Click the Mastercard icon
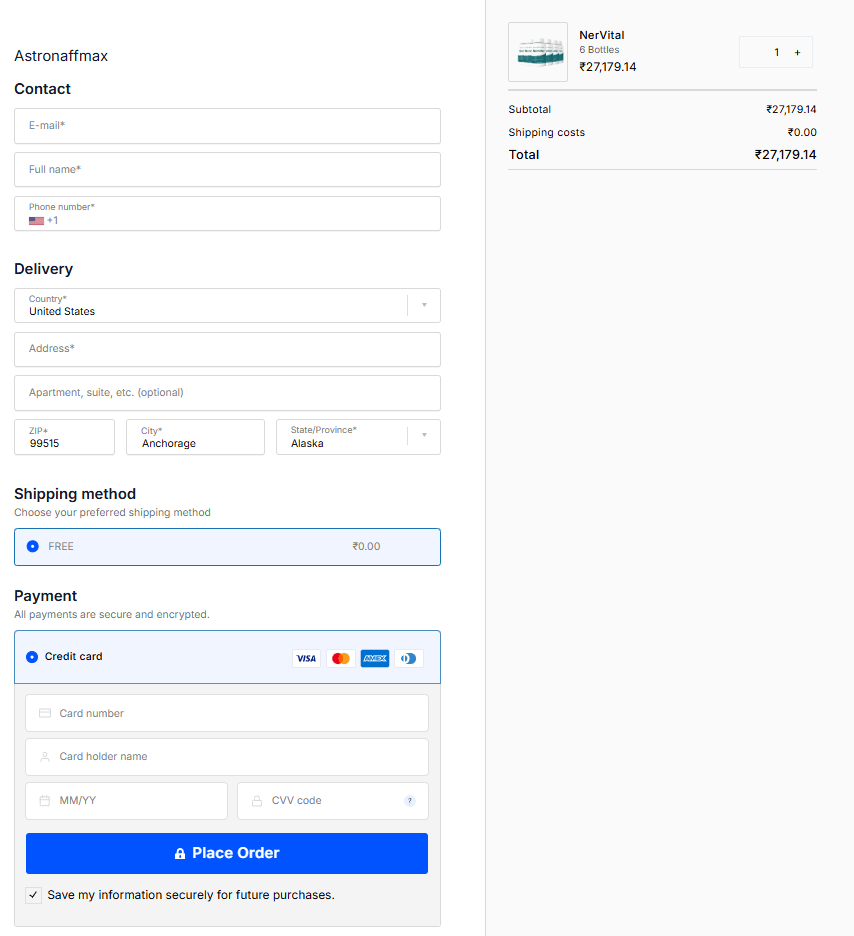 (340, 658)
